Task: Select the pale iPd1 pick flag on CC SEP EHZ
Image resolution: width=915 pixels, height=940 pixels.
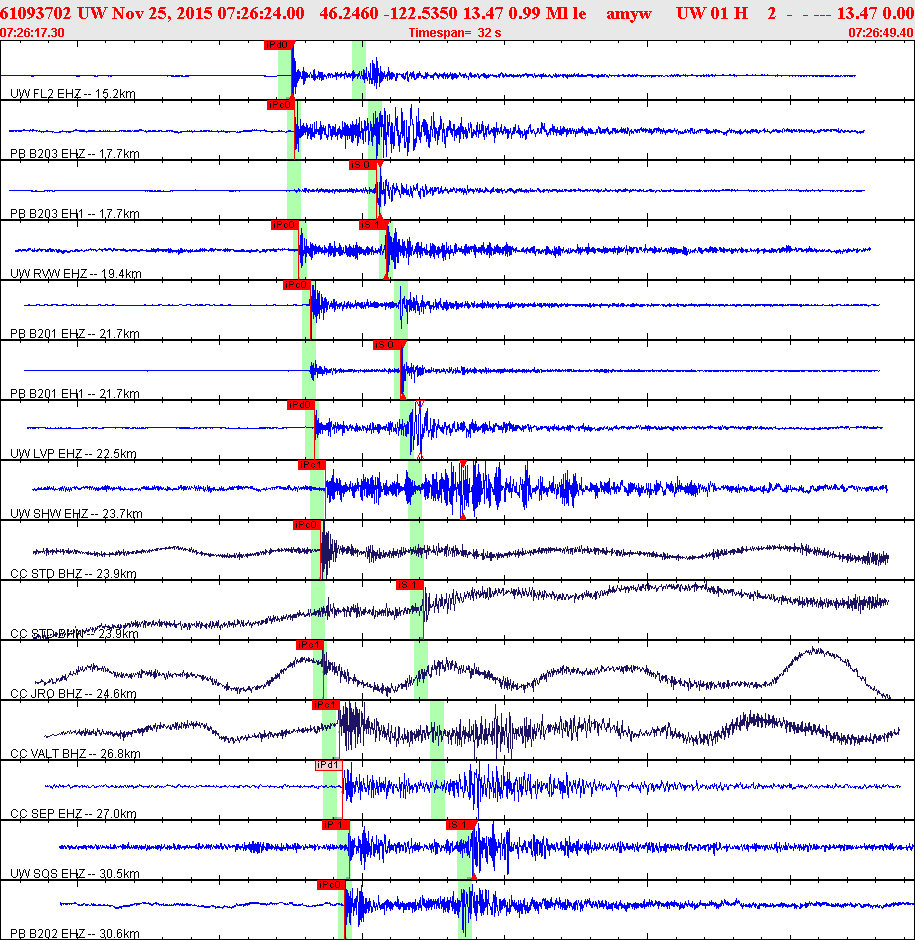Action: (329, 766)
